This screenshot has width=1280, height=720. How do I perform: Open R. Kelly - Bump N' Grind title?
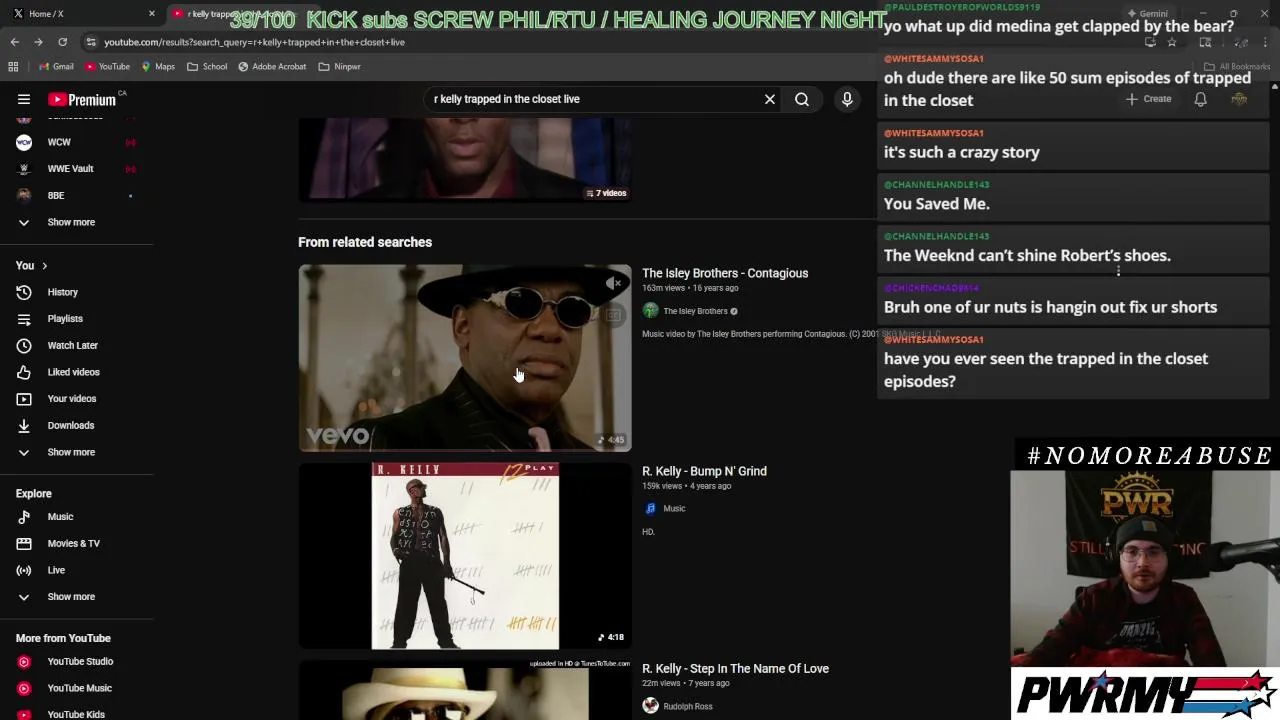click(704, 471)
